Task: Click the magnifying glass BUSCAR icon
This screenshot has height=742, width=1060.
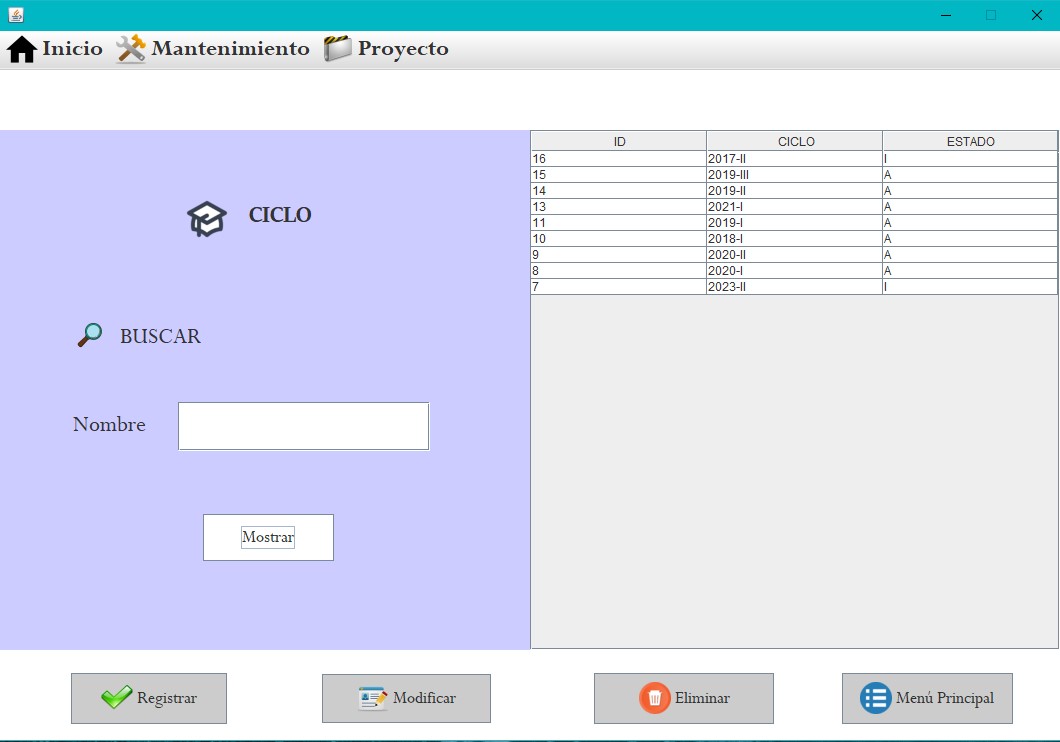Action: [90, 335]
